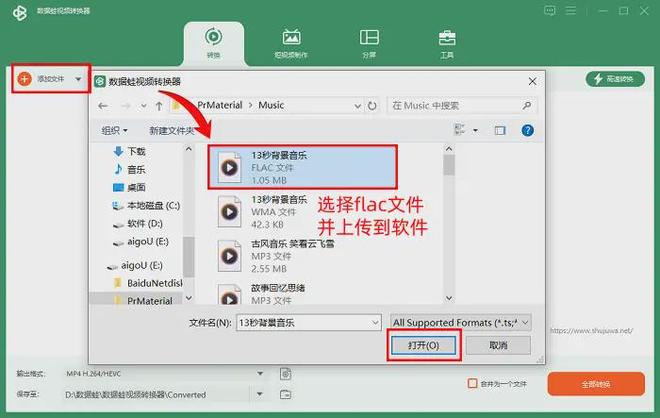Click the back arrow in file dialog
The image size is (660, 418).
(x=103, y=105)
